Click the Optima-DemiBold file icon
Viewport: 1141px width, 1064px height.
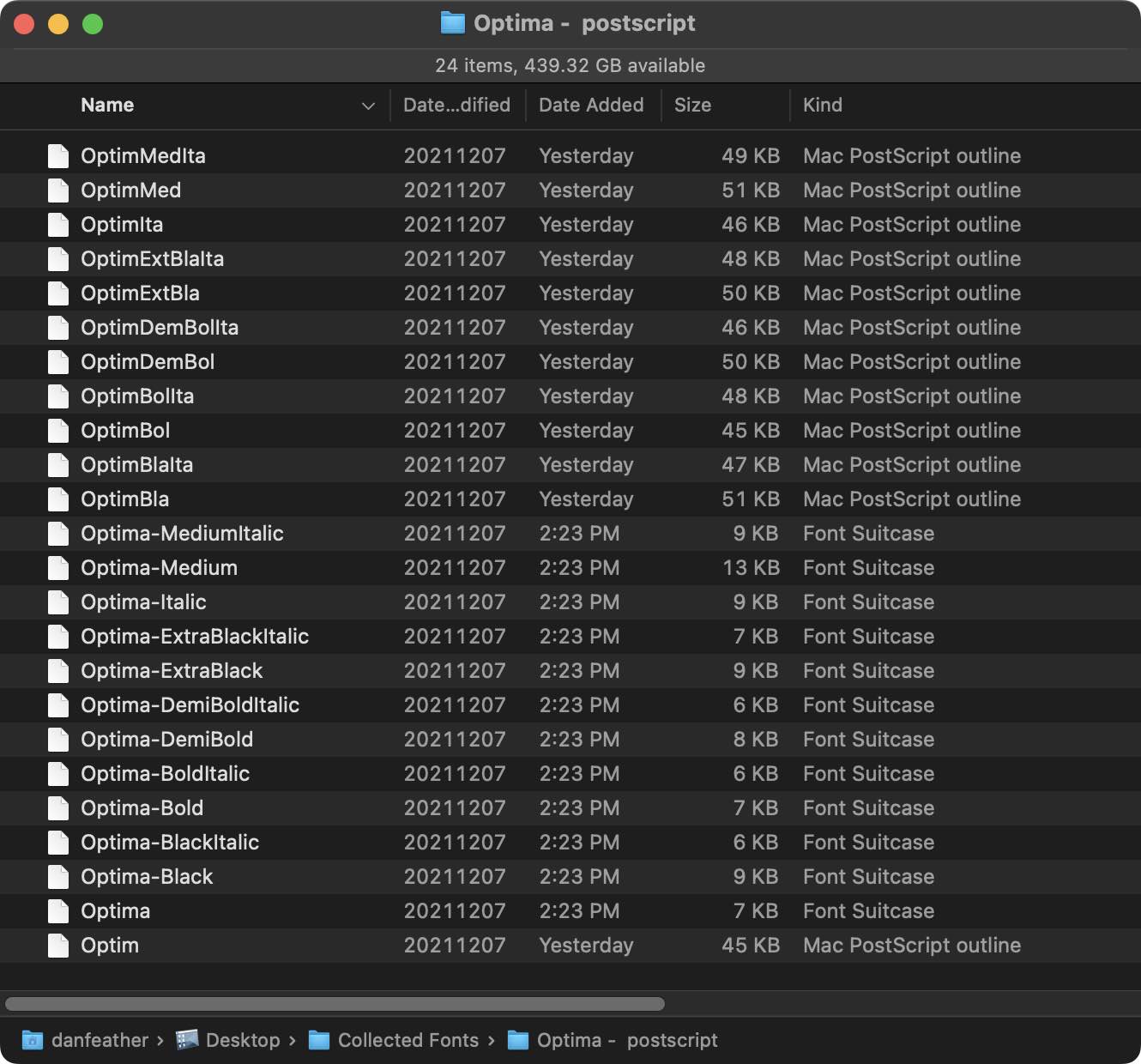click(57, 739)
